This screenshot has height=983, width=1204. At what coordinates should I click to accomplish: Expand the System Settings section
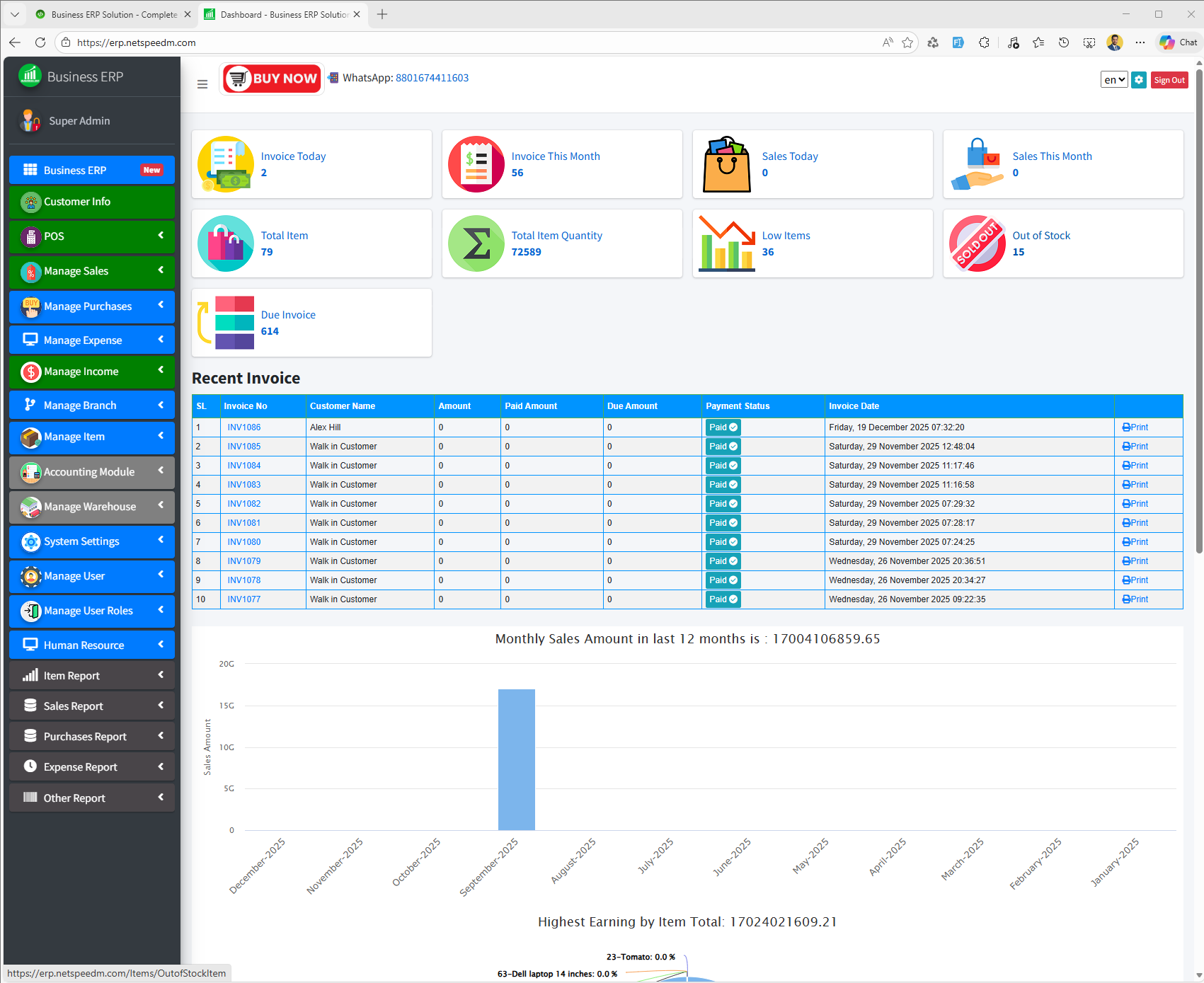click(91, 541)
